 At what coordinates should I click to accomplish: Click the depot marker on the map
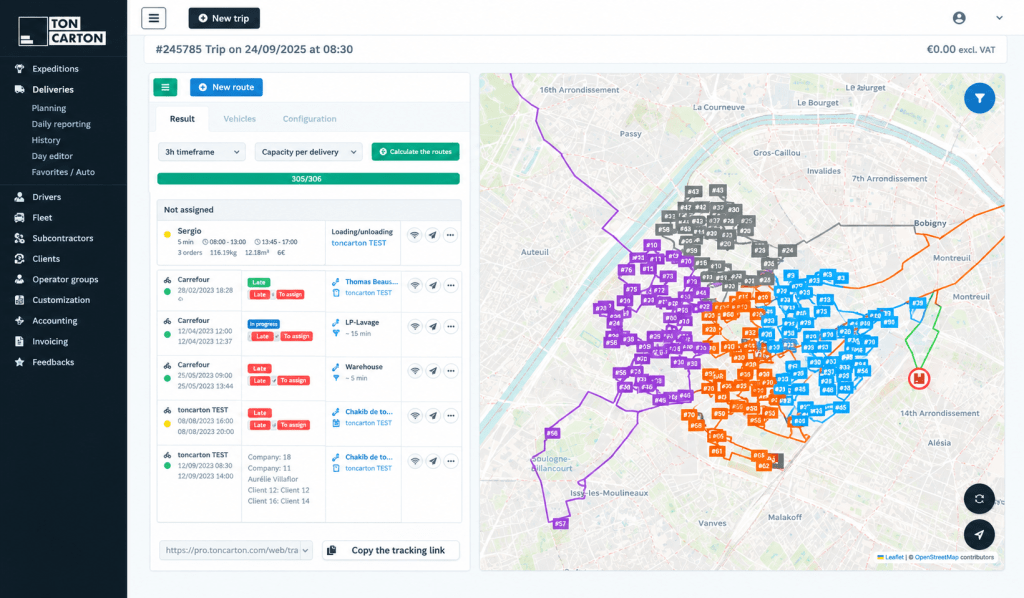pos(919,378)
